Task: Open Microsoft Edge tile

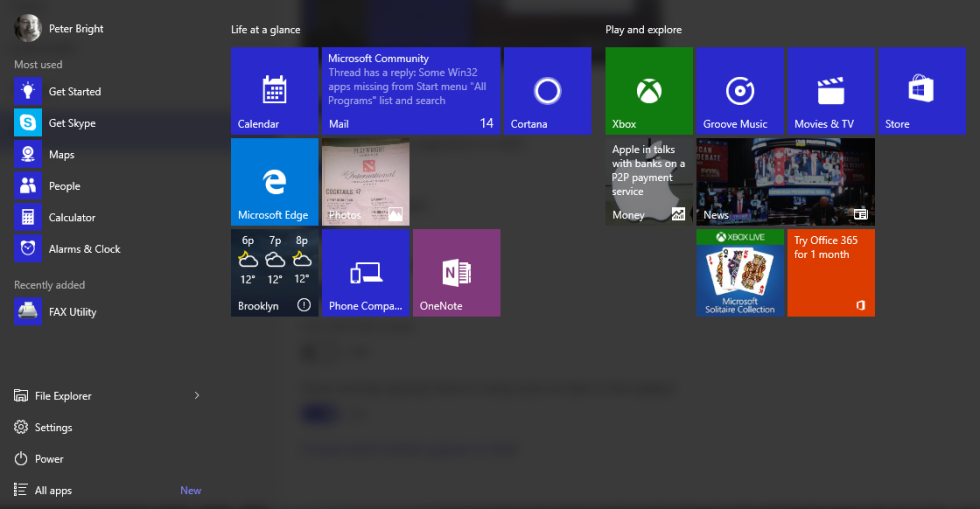Action: tap(274, 182)
